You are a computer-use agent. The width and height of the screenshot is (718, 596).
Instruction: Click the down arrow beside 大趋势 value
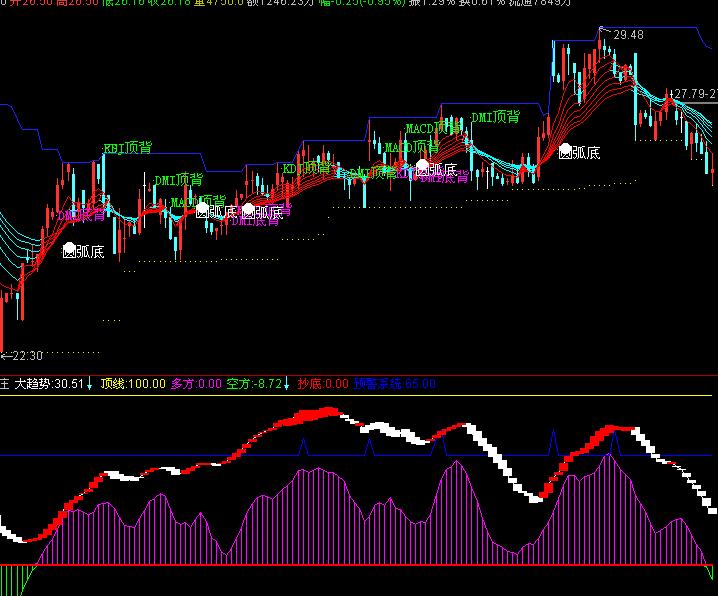pos(90,384)
